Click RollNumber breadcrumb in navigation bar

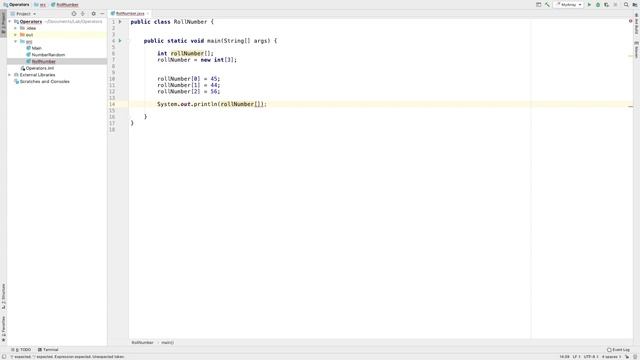(64, 4)
